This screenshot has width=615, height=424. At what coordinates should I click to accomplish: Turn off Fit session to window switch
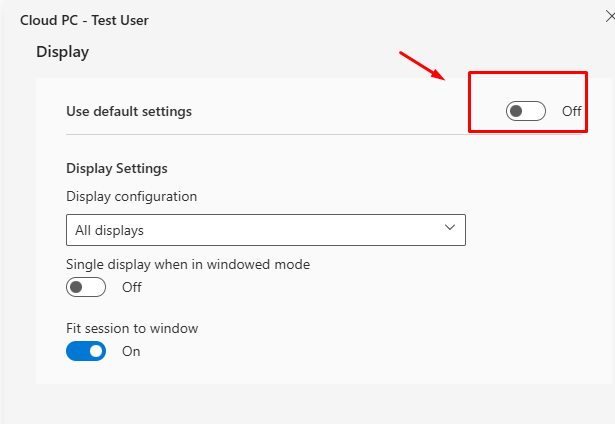[86, 351]
